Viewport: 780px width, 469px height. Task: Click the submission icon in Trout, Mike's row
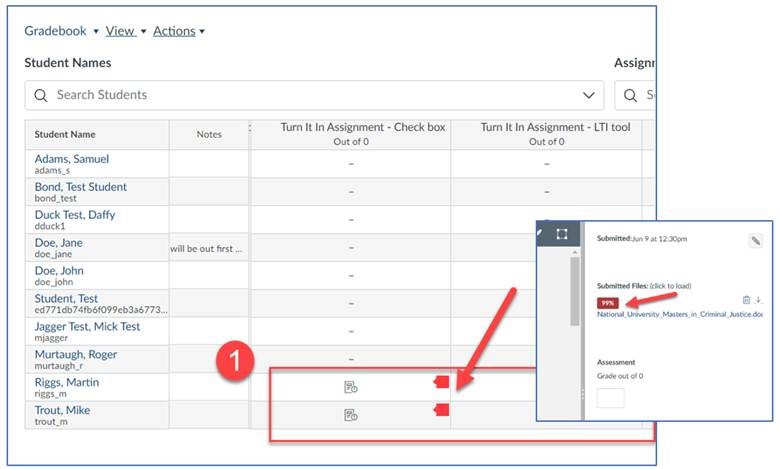point(350,415)
